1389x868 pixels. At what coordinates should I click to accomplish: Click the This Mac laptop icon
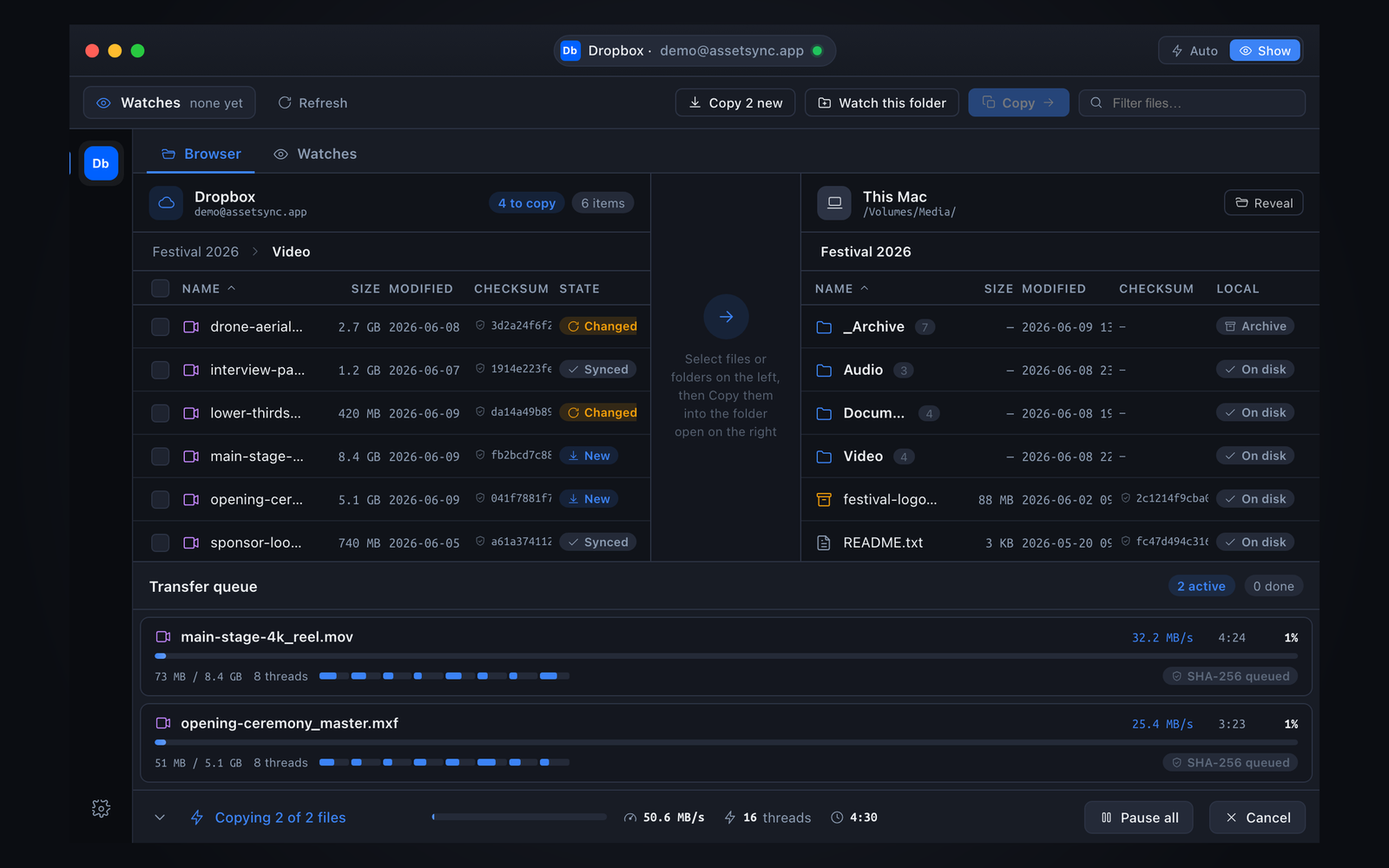tap(834, 203)
